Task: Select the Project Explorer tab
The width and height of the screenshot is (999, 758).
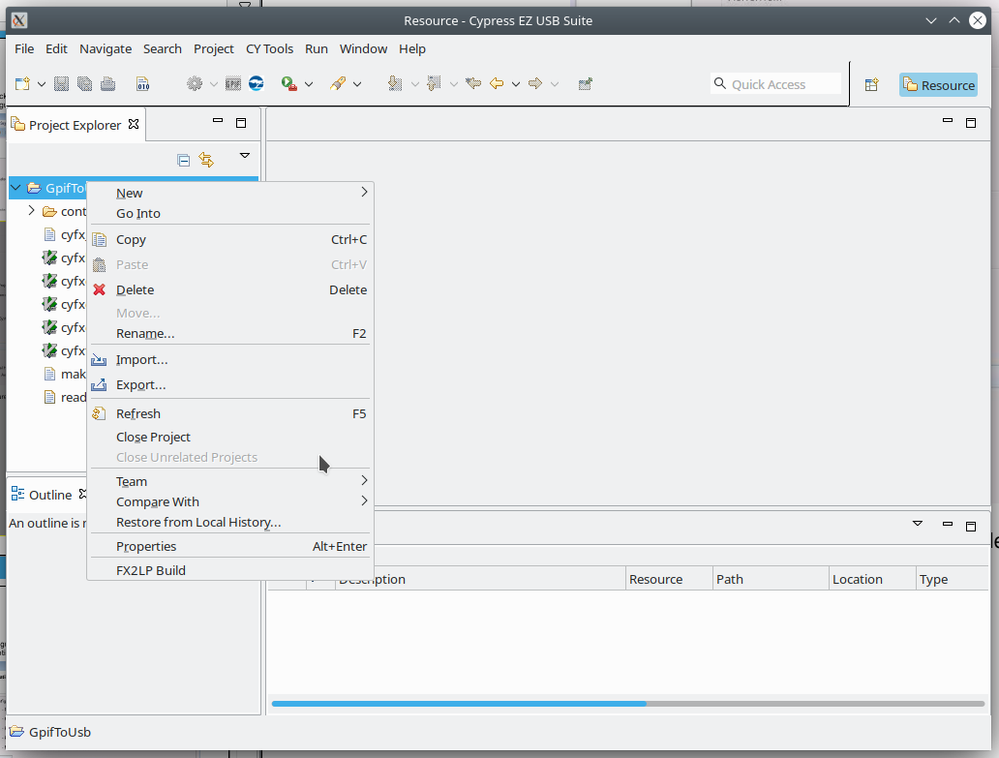Action: 75,125
